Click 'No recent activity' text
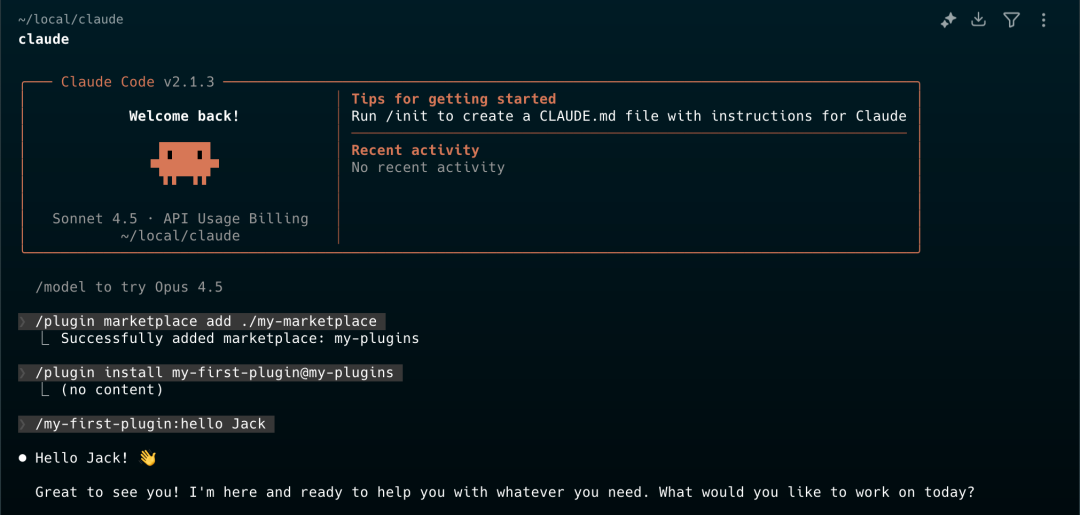 (x=428, y=167)
